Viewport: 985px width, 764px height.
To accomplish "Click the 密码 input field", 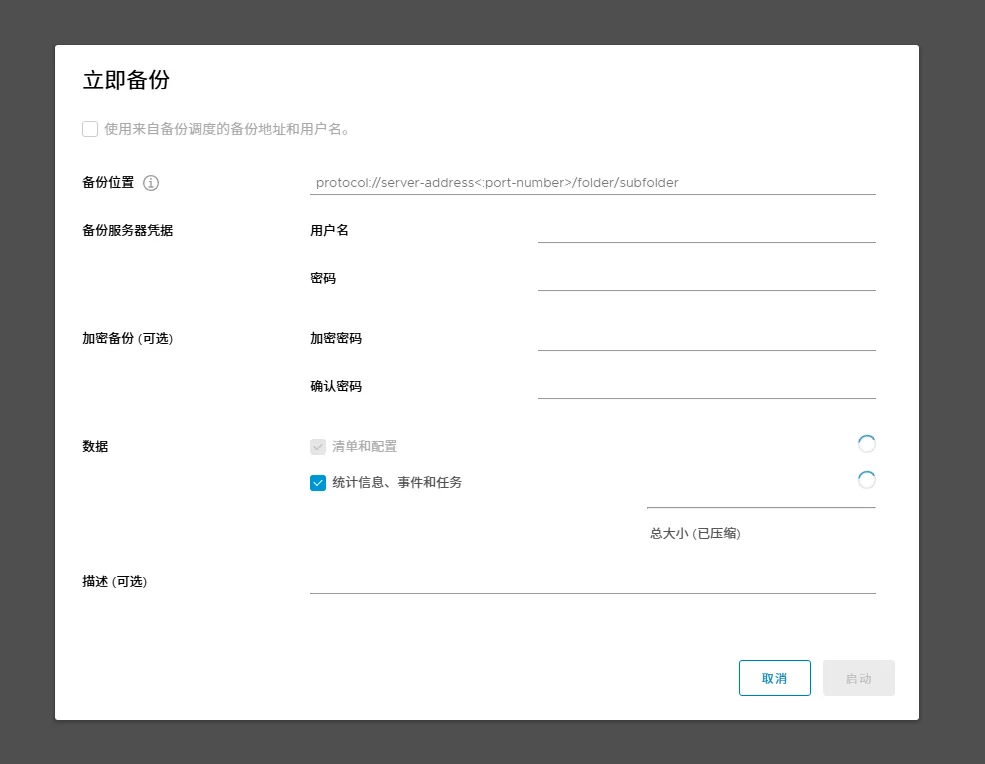I will point(707,278).
